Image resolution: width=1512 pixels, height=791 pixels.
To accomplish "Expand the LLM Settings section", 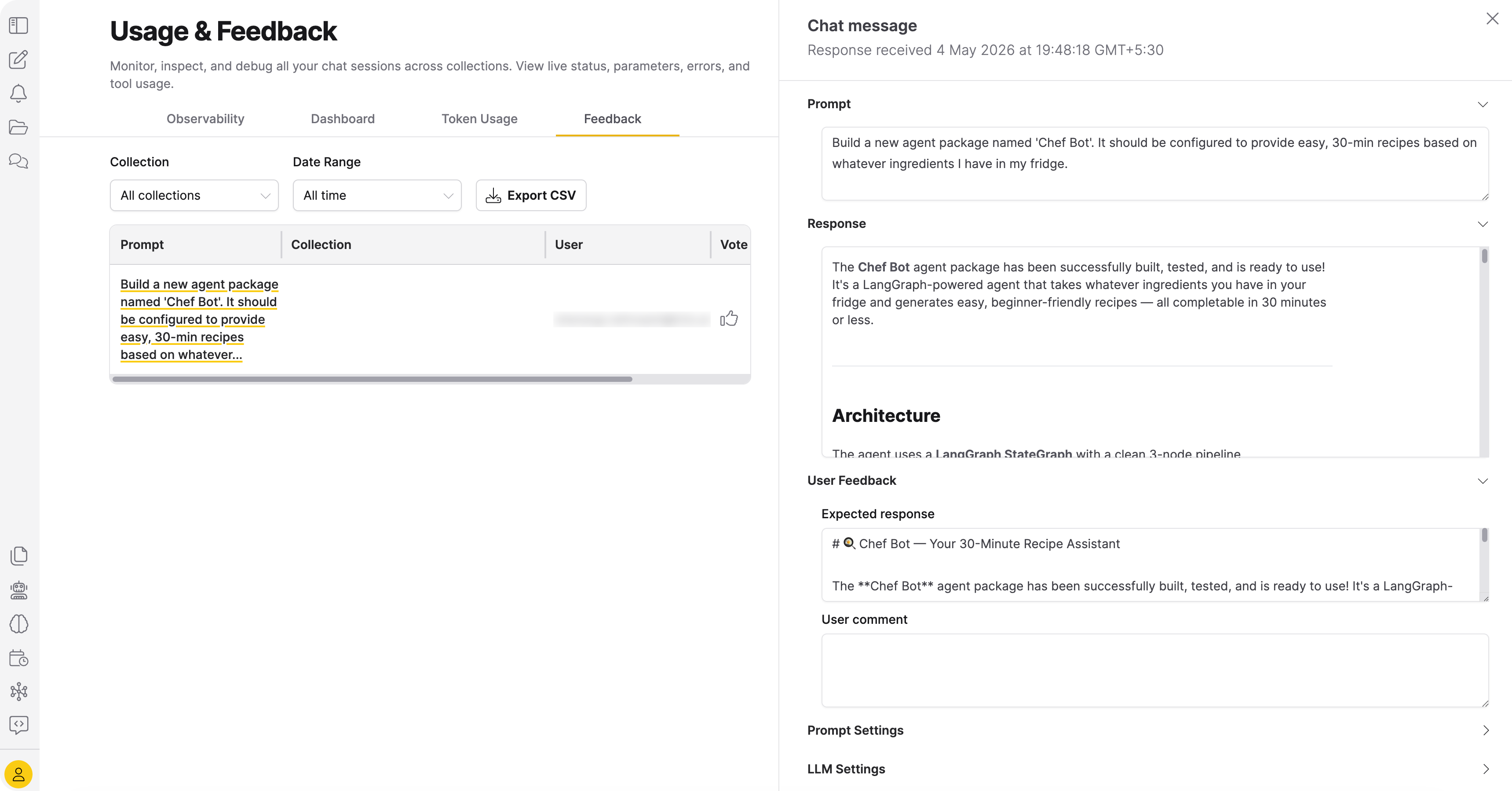I will click(1486, 769).
